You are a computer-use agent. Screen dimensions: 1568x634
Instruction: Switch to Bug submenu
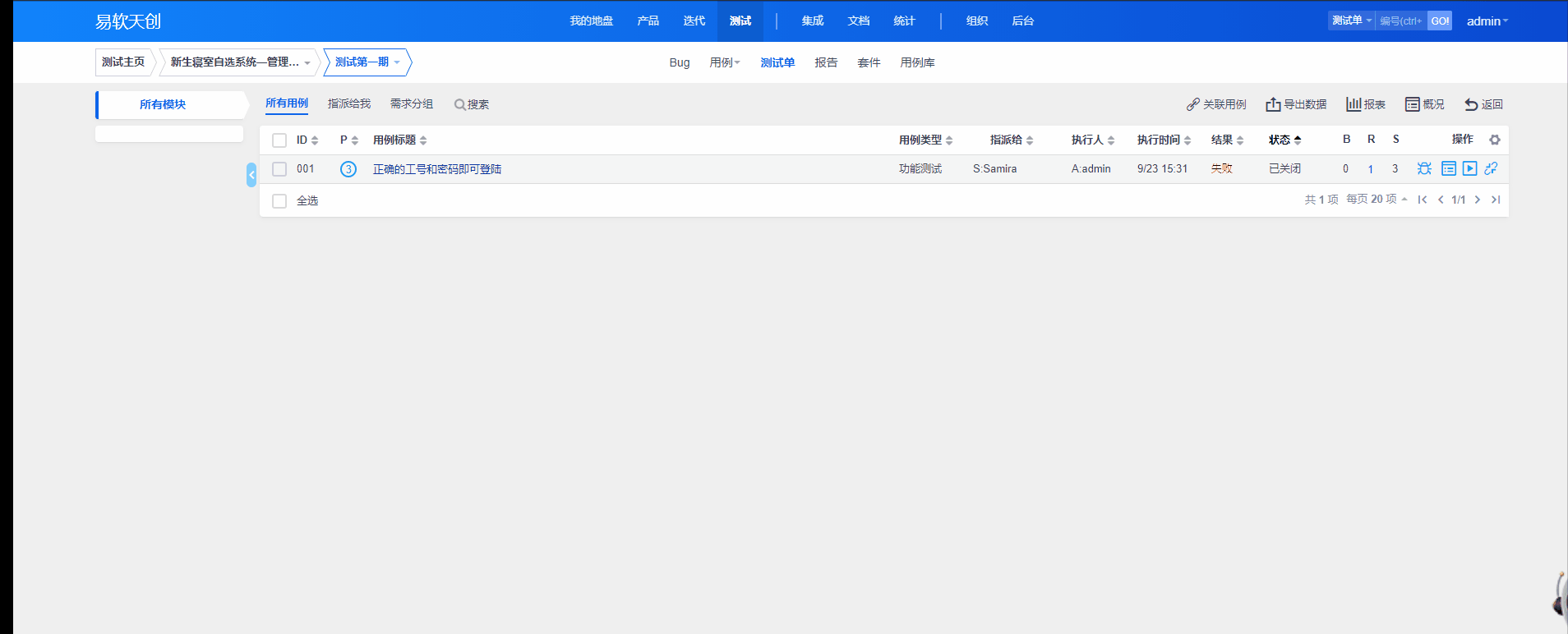[x=680, y=62]
